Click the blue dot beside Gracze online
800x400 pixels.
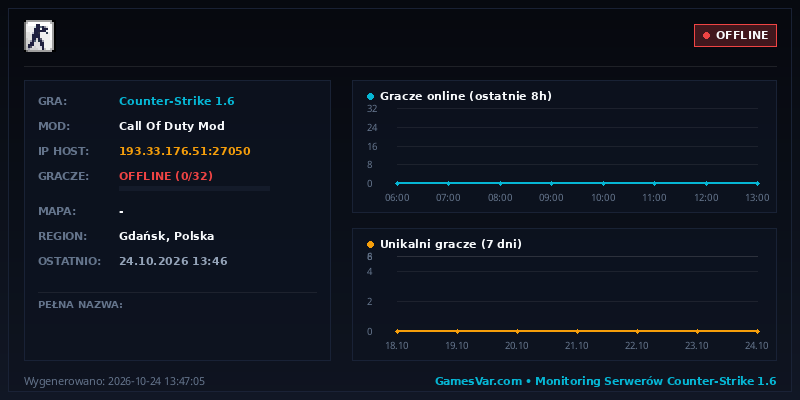[x=370, y=96]
